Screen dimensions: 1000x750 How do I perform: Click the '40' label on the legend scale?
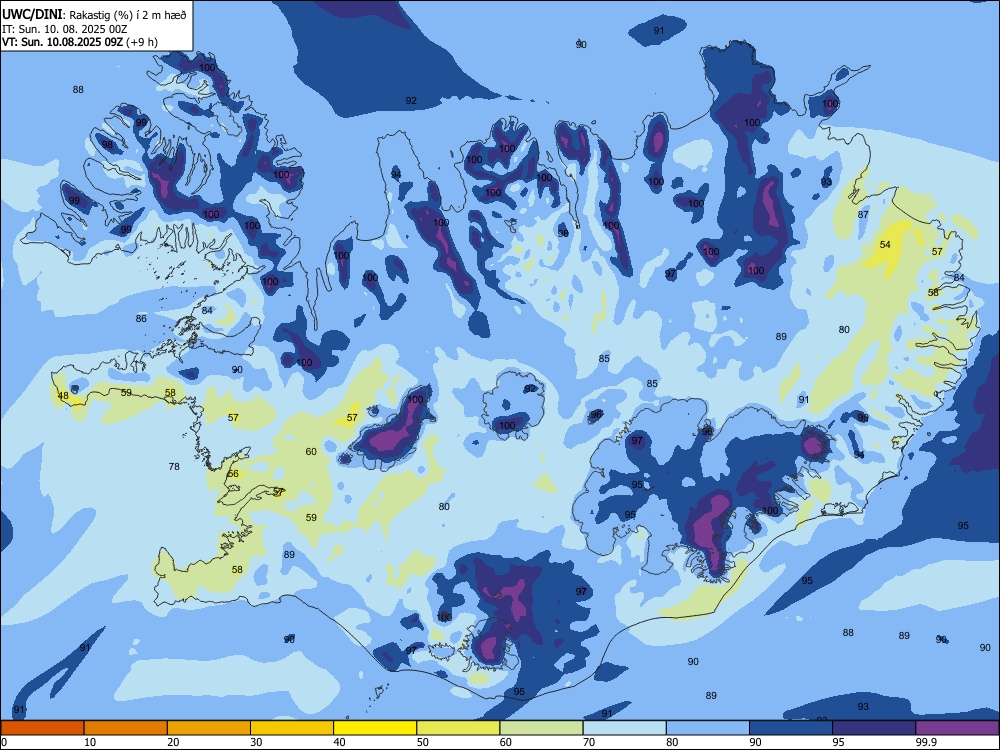340,742
